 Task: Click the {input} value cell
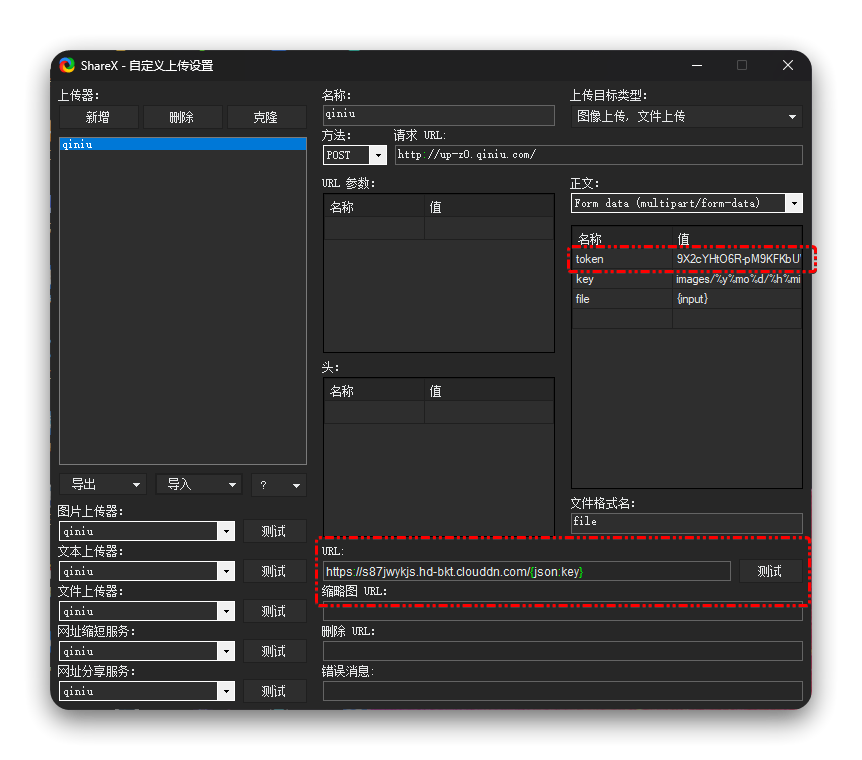737,299
